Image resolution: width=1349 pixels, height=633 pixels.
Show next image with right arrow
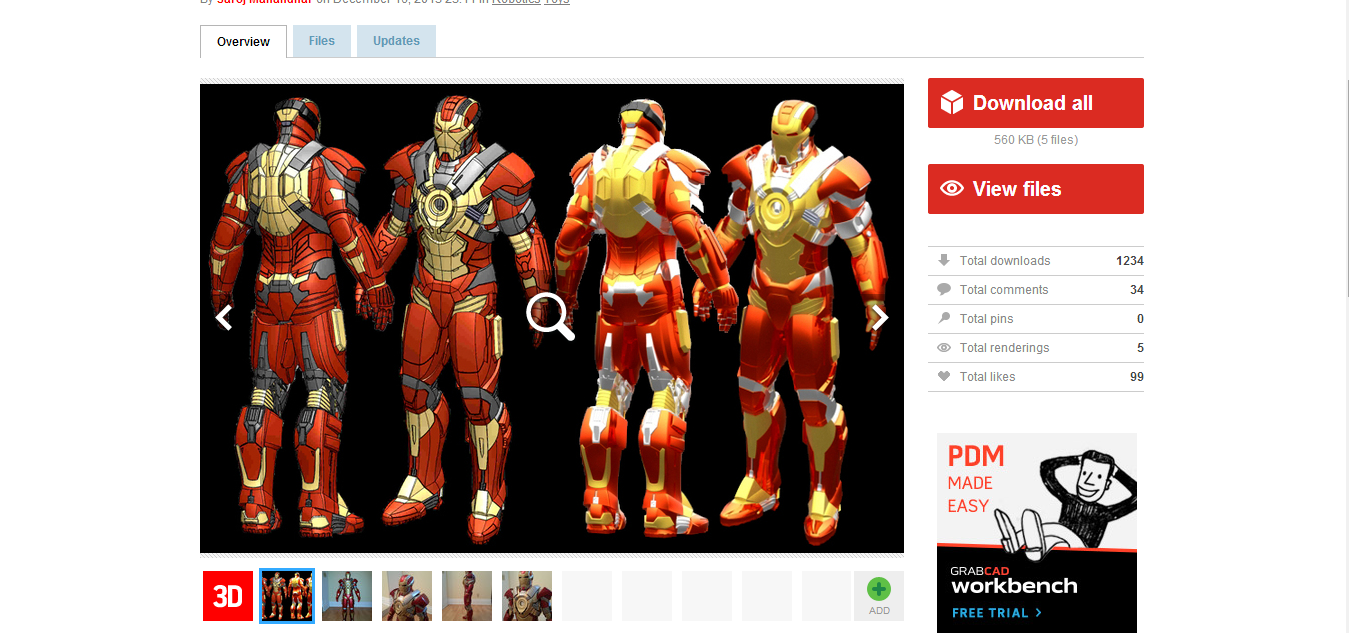point(880,318)
